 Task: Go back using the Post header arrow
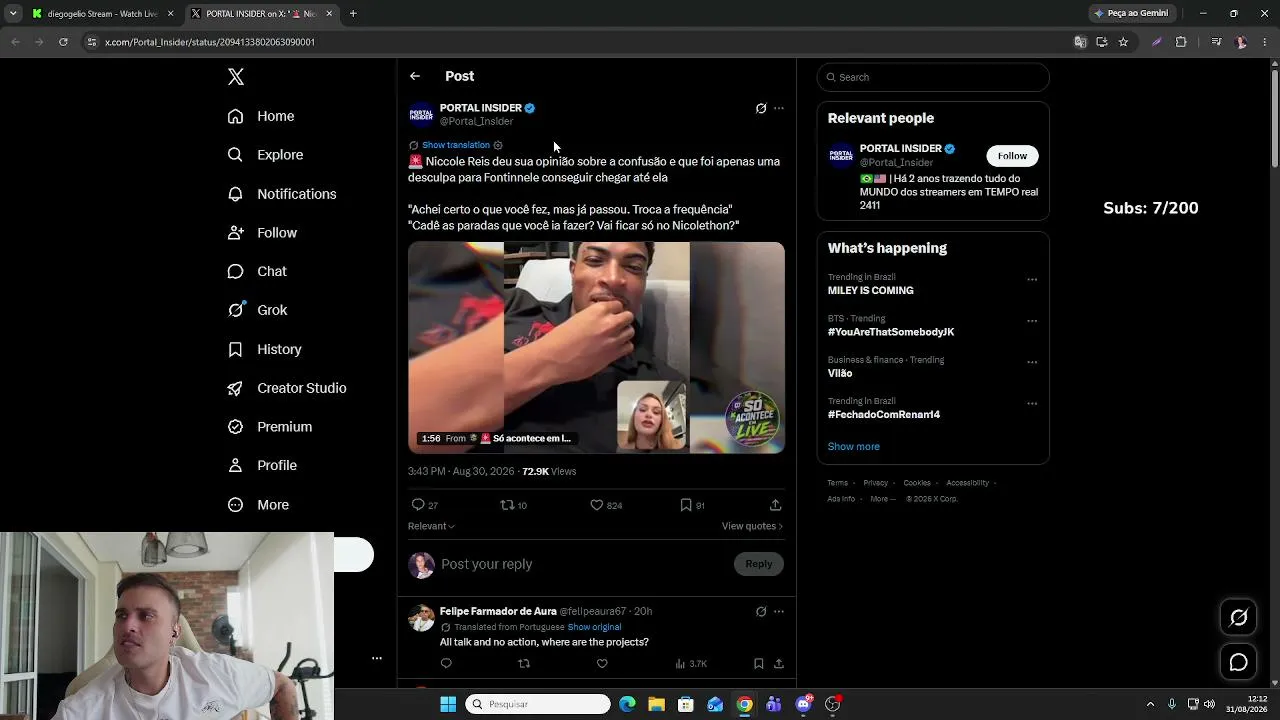[415, 76]
